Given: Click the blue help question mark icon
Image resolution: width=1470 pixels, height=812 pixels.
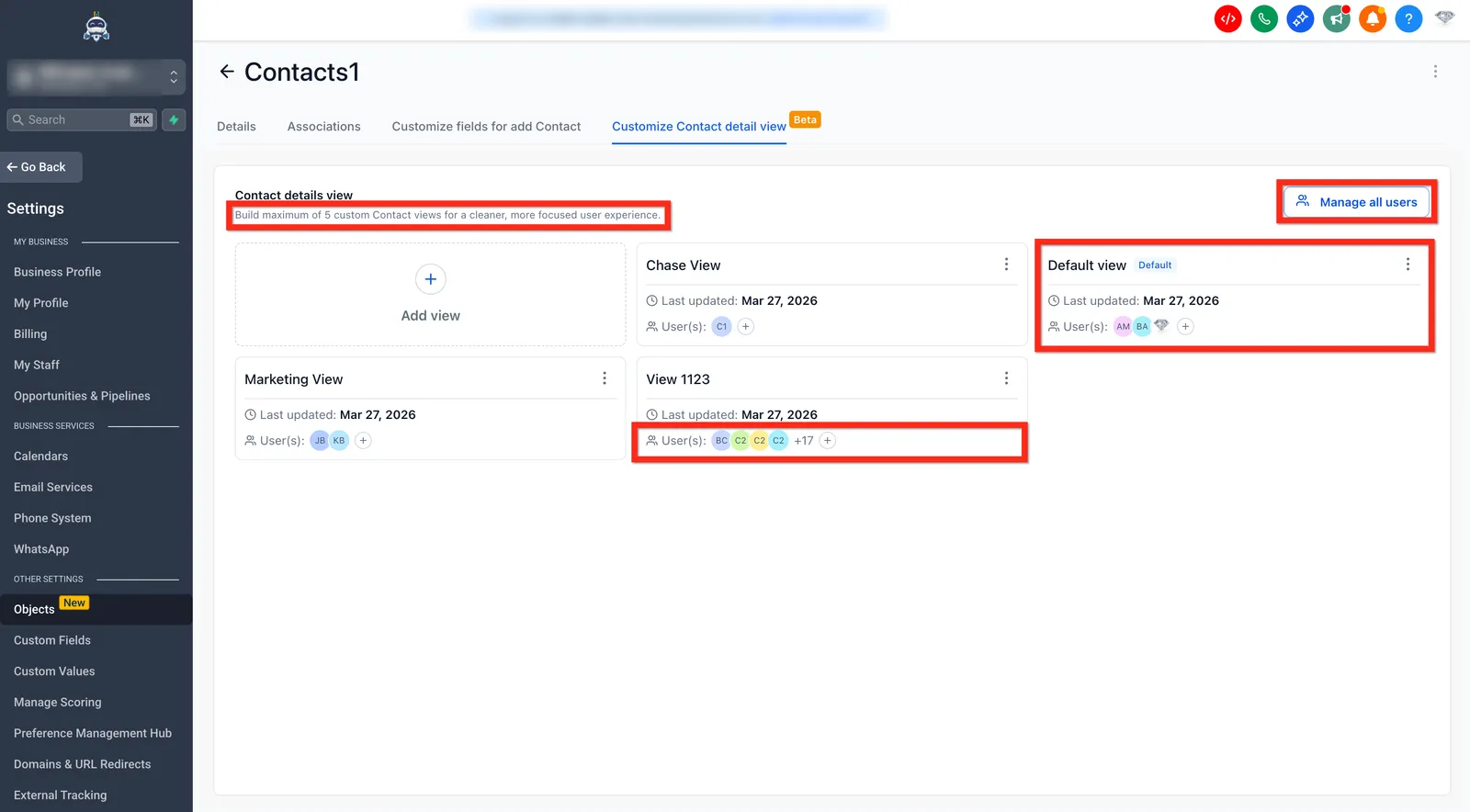Looking at the screenshot, I should tap(1408, 18).
